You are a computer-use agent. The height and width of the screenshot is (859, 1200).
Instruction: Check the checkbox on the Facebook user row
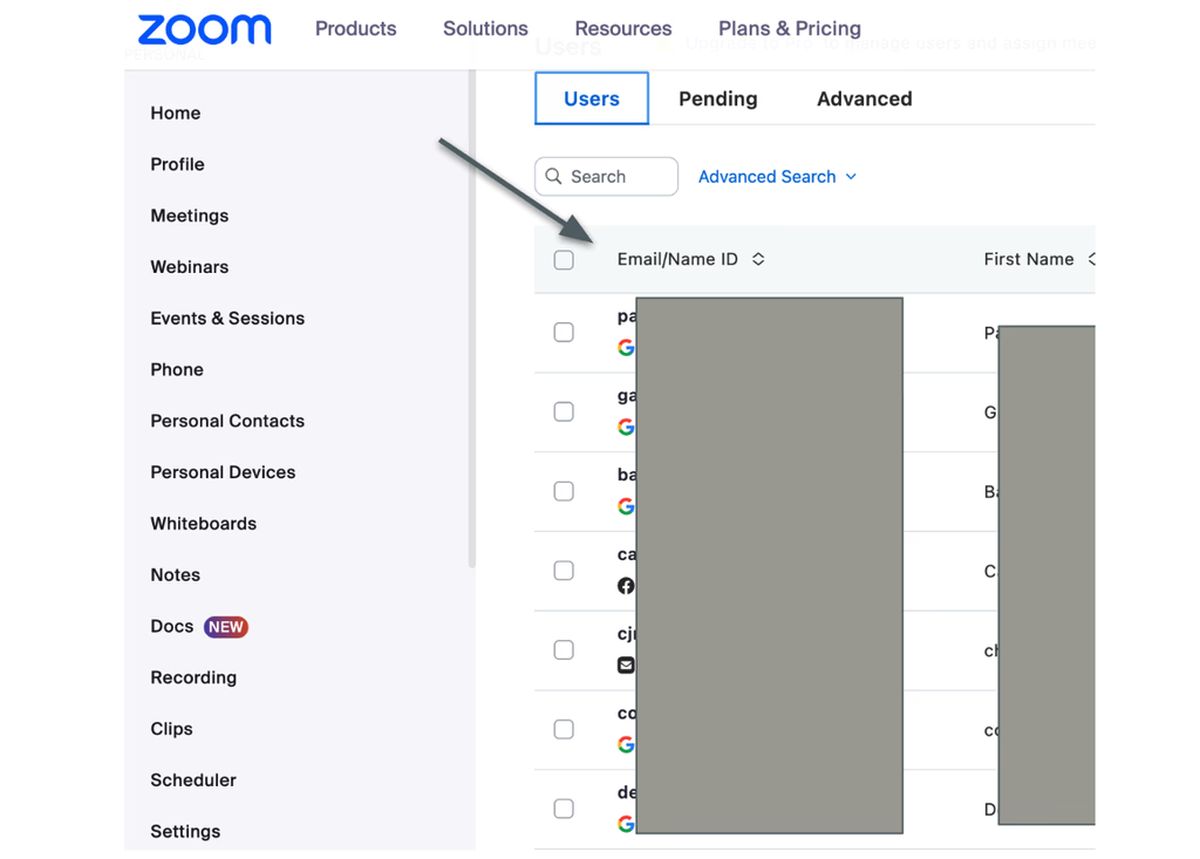point(564,570)
